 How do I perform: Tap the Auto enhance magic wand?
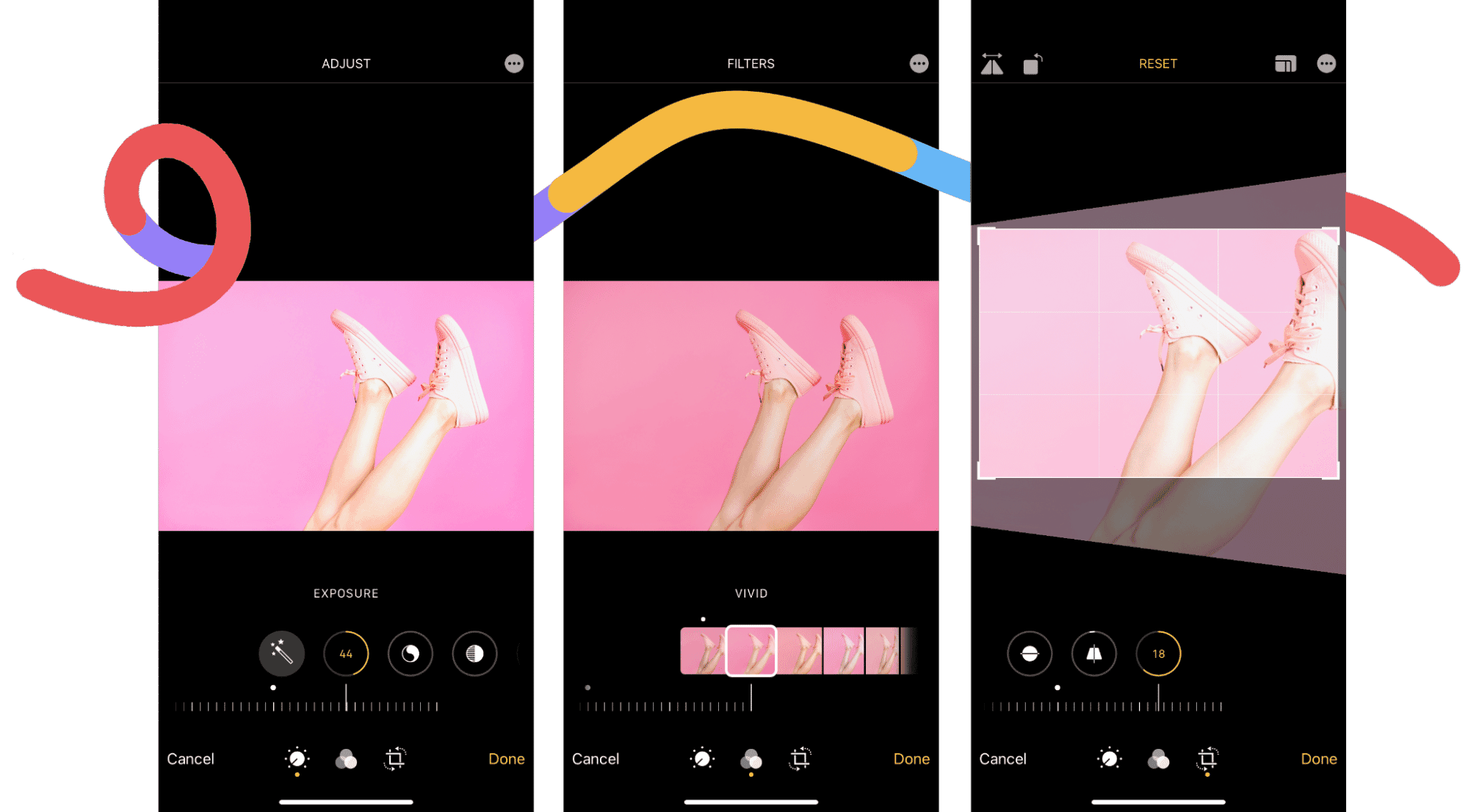click(x=281, y=653)
